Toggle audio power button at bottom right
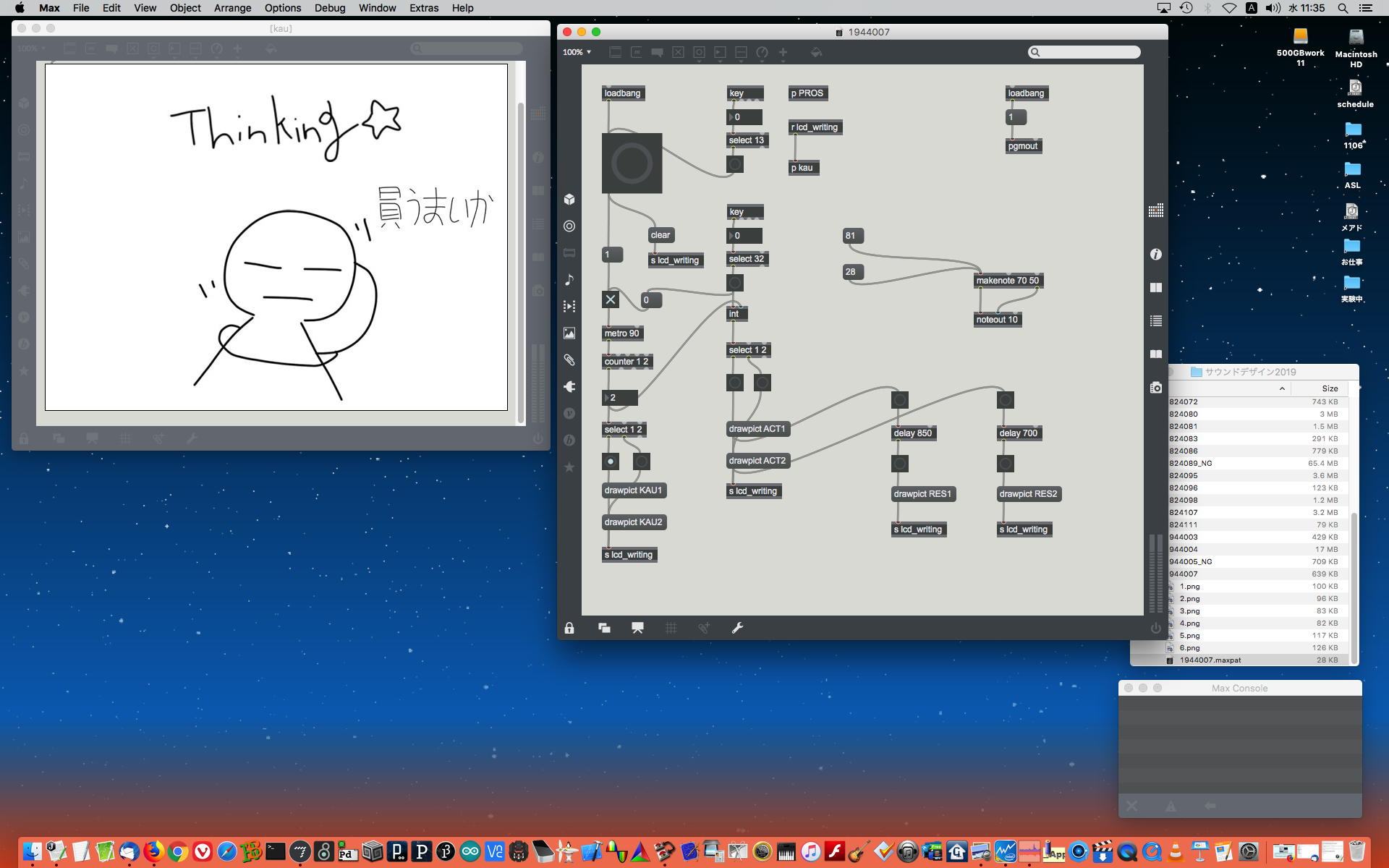 point(1155,628)
